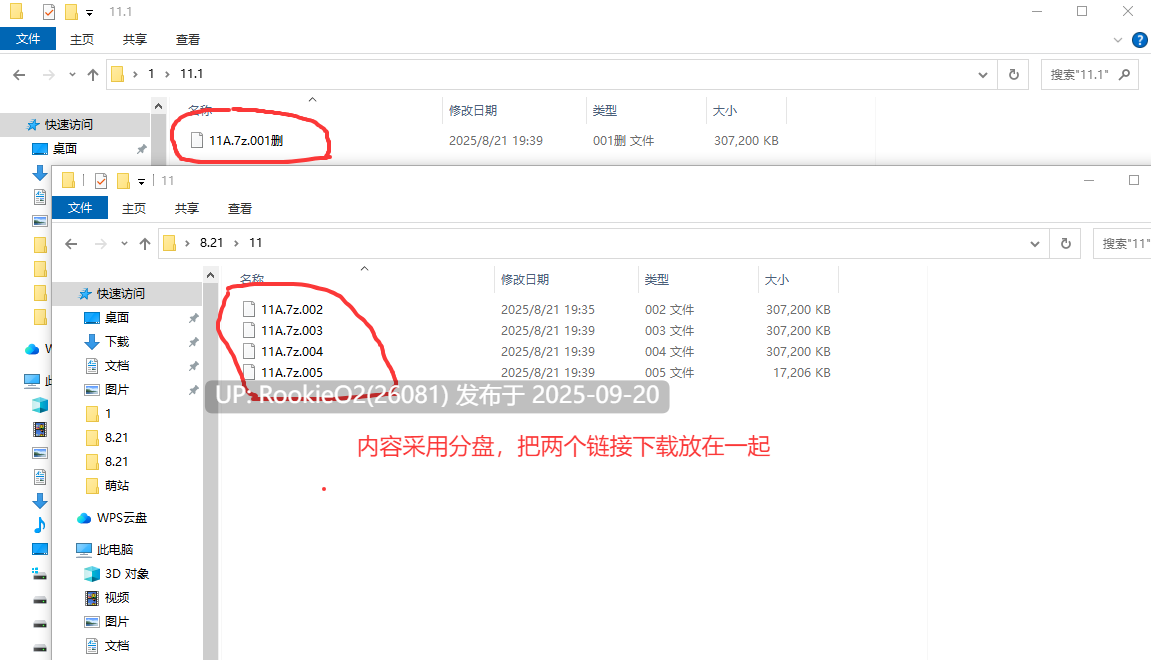Open pinned 图片 under 快速访问 in window 11

pos(117,389)
